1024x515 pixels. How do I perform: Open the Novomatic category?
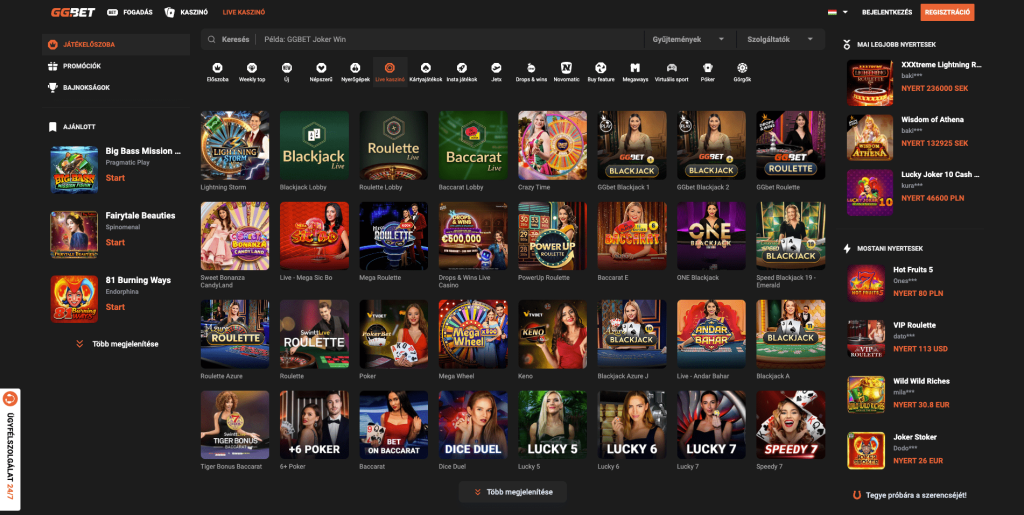coord(566,72)
